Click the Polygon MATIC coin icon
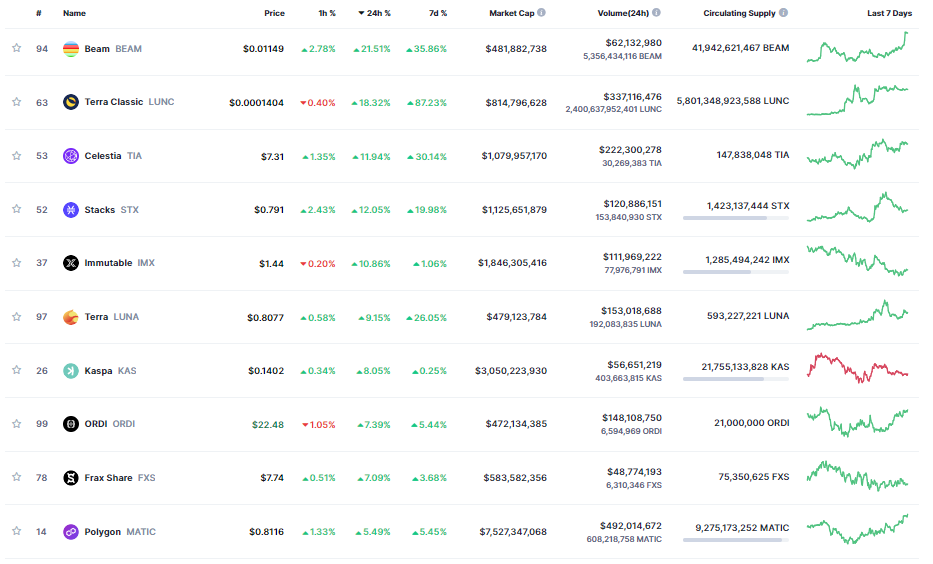Screen dimensions: 933x564 click(71, 532)
